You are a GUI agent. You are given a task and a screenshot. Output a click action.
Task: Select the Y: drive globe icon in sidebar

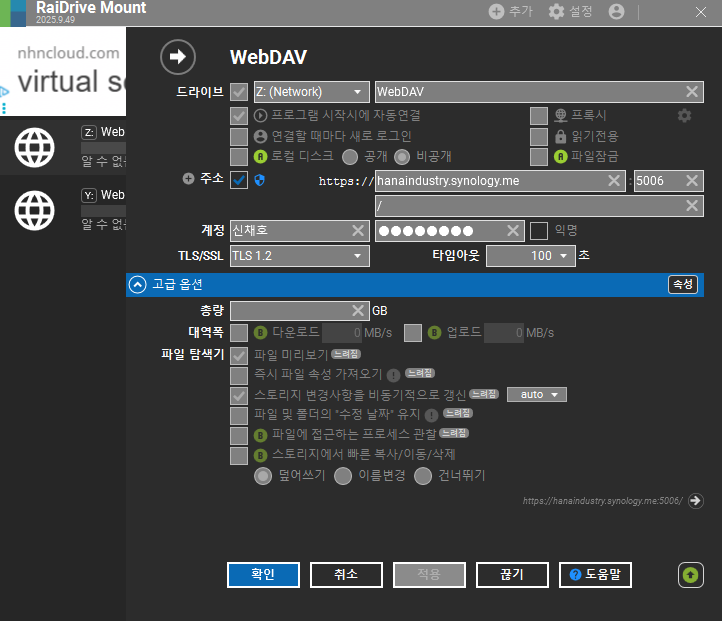pyautogui.click(x=35, y=210)
